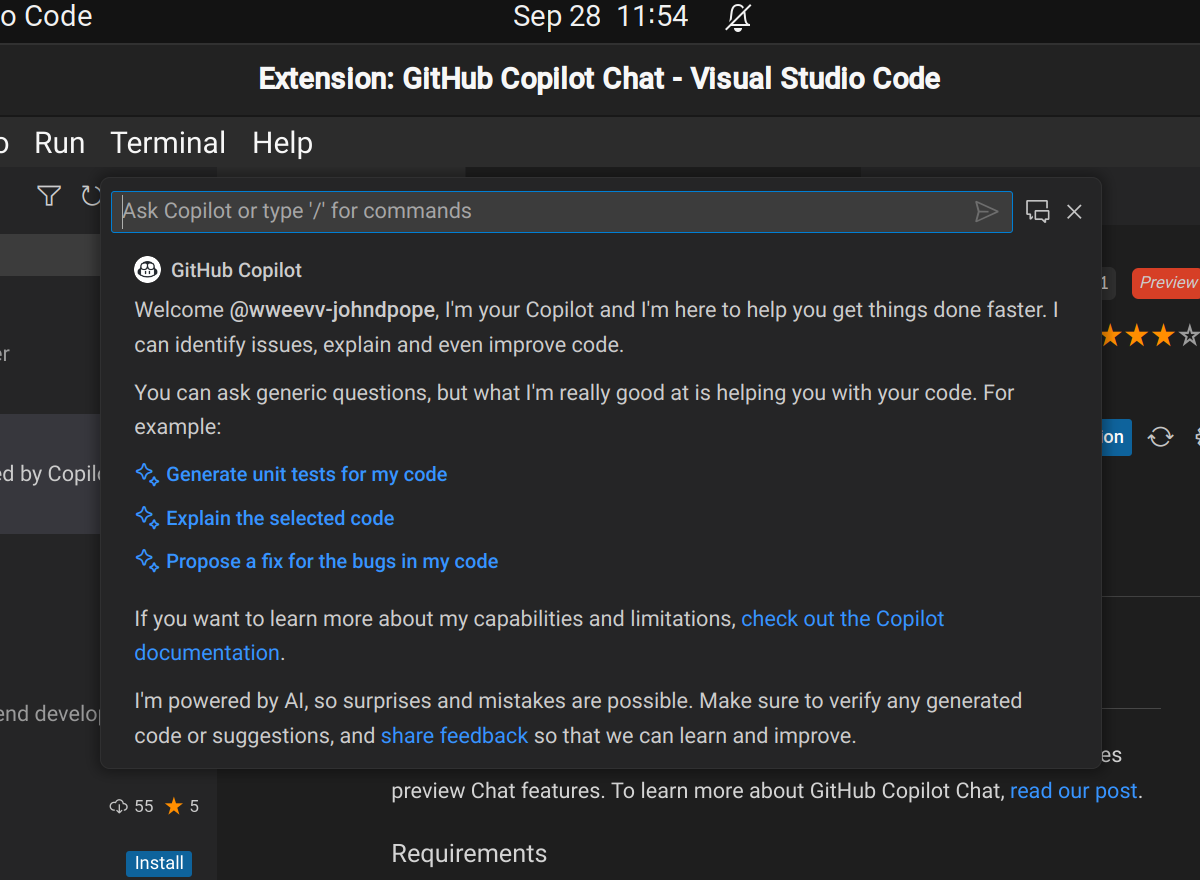Refresh the extensions list

(x=91, y=196)
